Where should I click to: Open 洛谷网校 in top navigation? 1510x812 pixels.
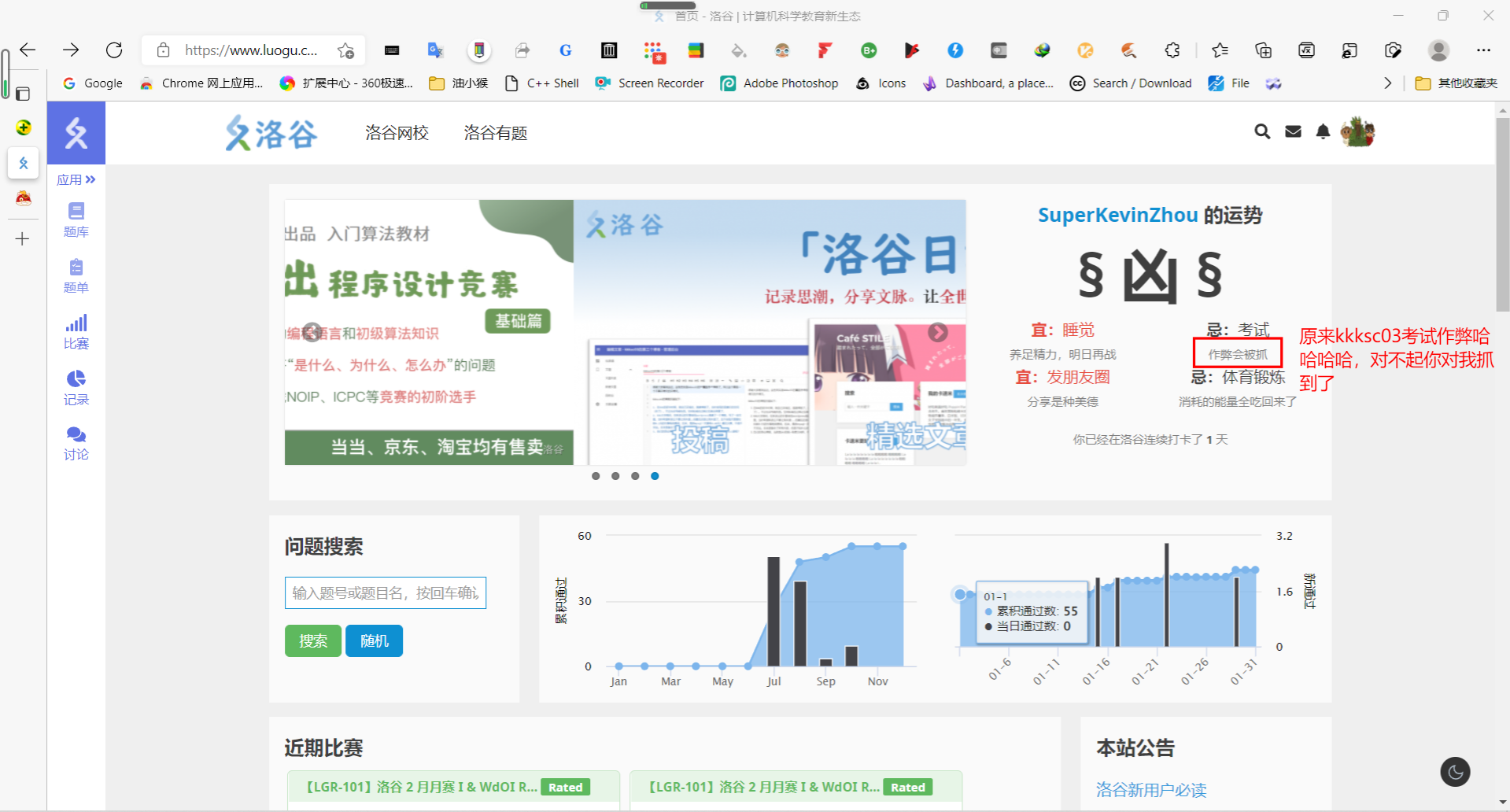[x=397, y=133]
